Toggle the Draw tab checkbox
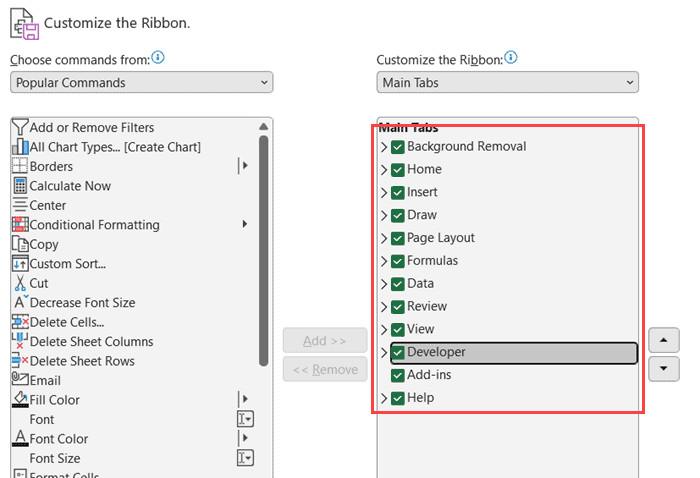 click(398, 215)
